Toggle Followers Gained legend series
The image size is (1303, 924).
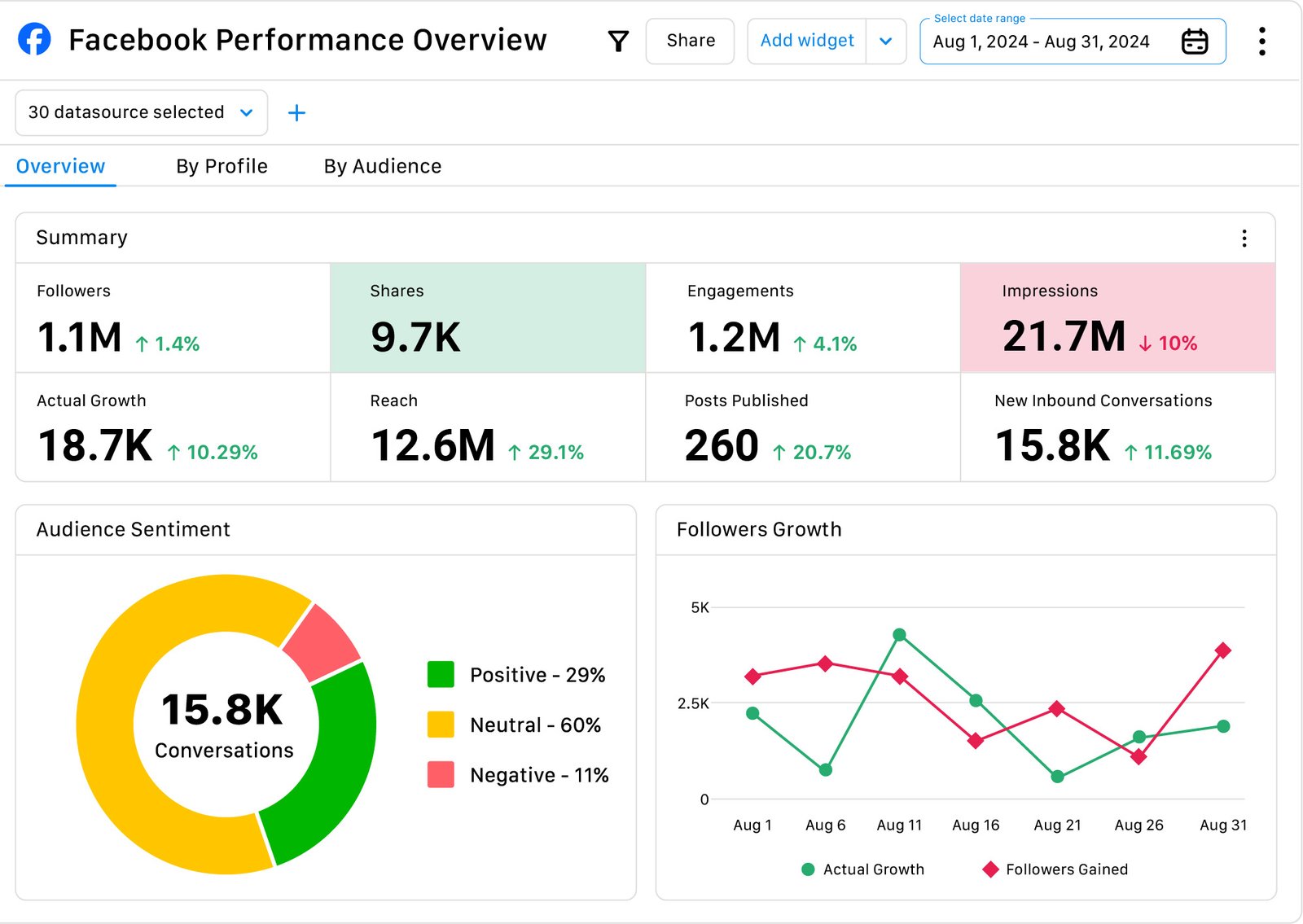tap(1056, 869)
